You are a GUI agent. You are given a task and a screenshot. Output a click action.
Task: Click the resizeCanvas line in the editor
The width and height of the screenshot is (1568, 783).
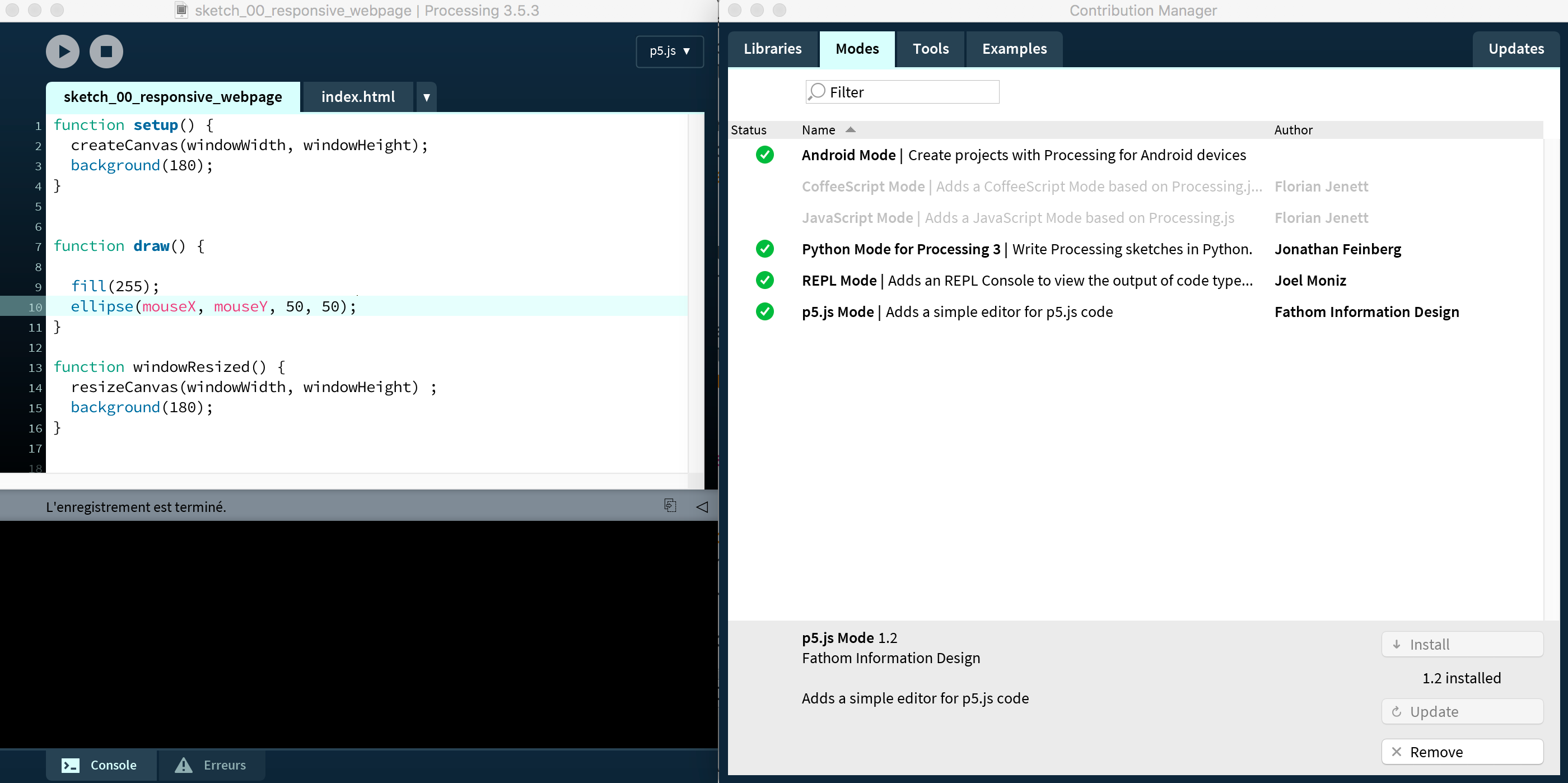(254, 387)
